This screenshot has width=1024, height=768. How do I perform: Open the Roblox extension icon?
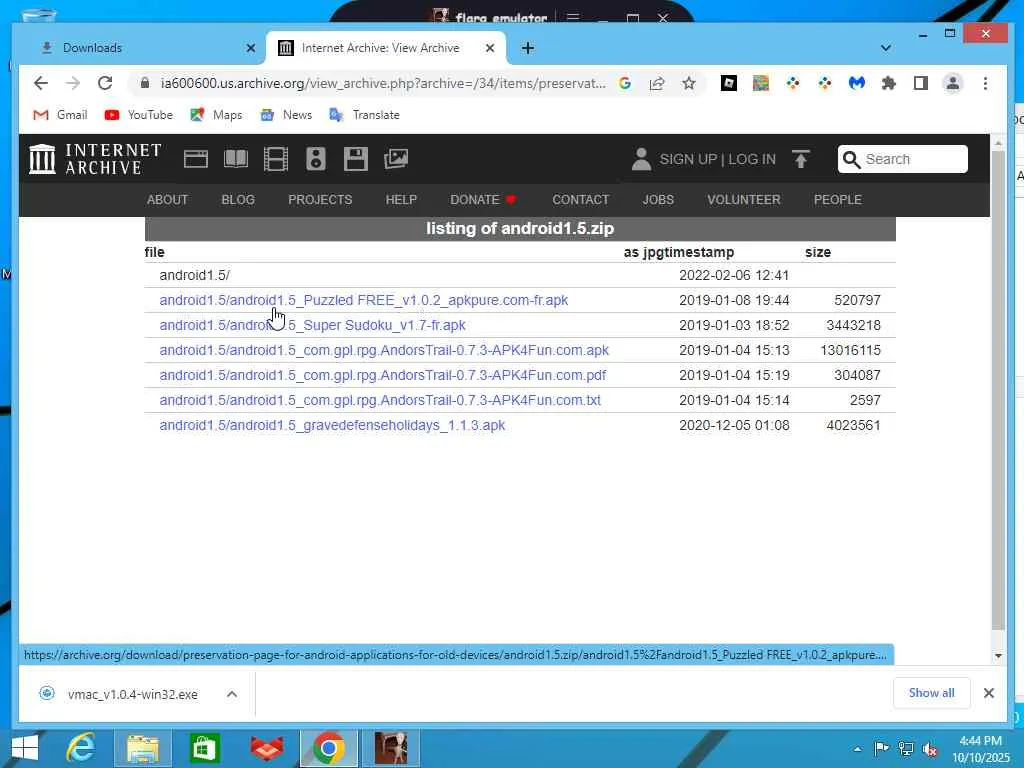point(729,83)
